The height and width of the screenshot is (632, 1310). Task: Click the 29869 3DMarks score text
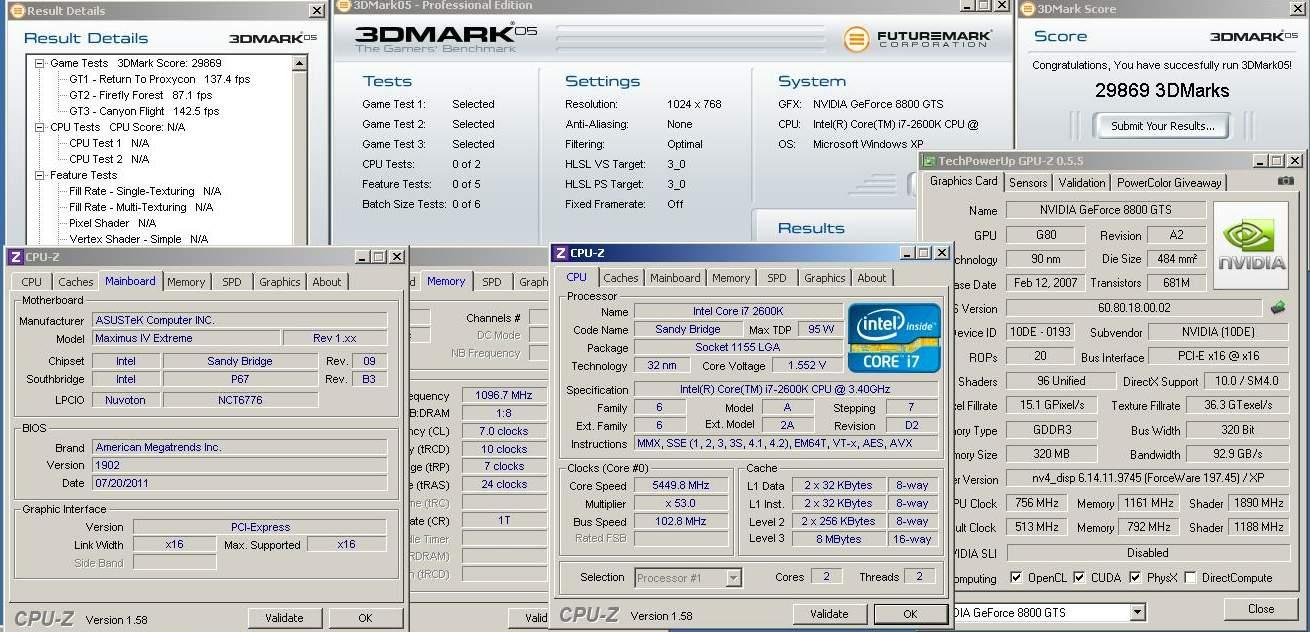point(1162,91)
